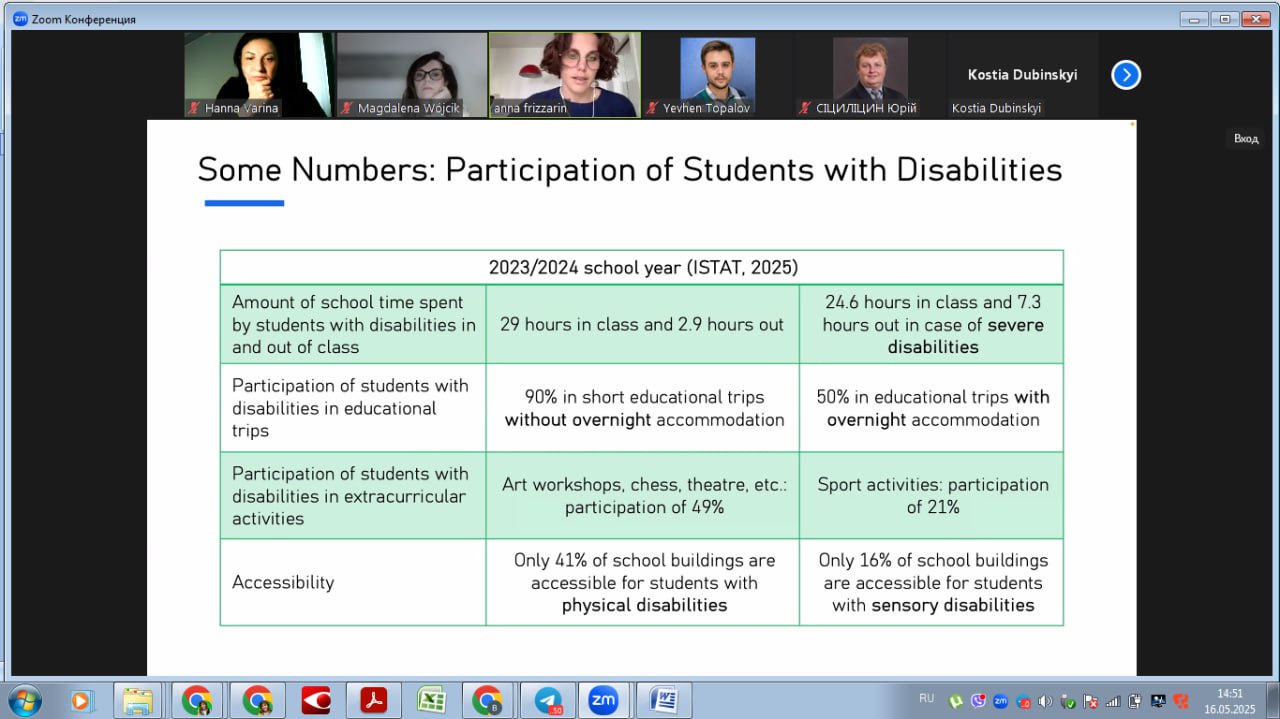Image resolution: width=1280 pixels, height=719 pixels.
Task: Switch the RU input language indicator
Action: tap(926, 698)
